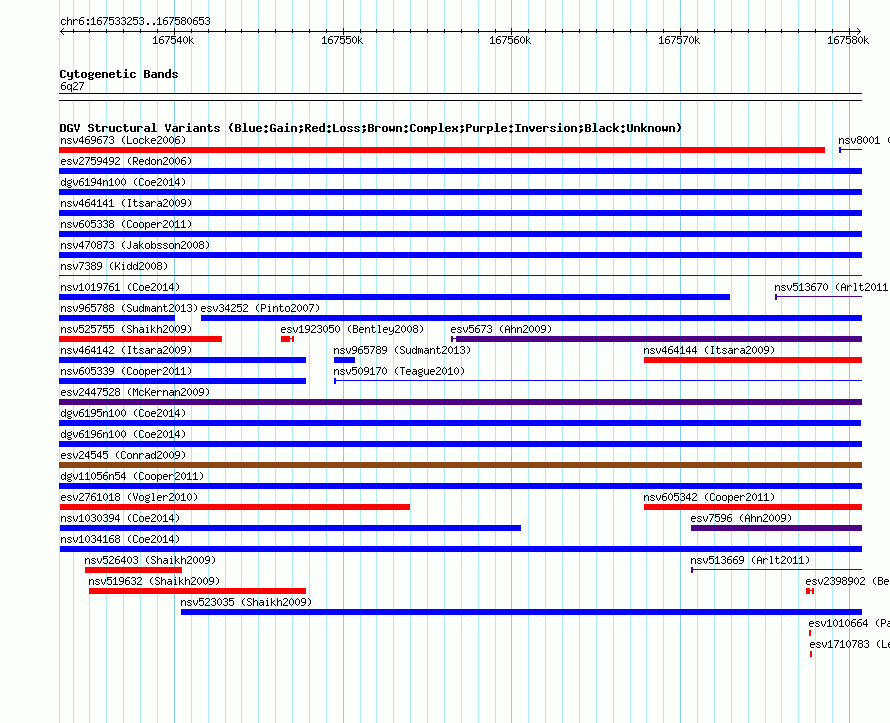Click the Cytogenetic Bands track title
Screen dimensions: 890x723
(119, 74)
